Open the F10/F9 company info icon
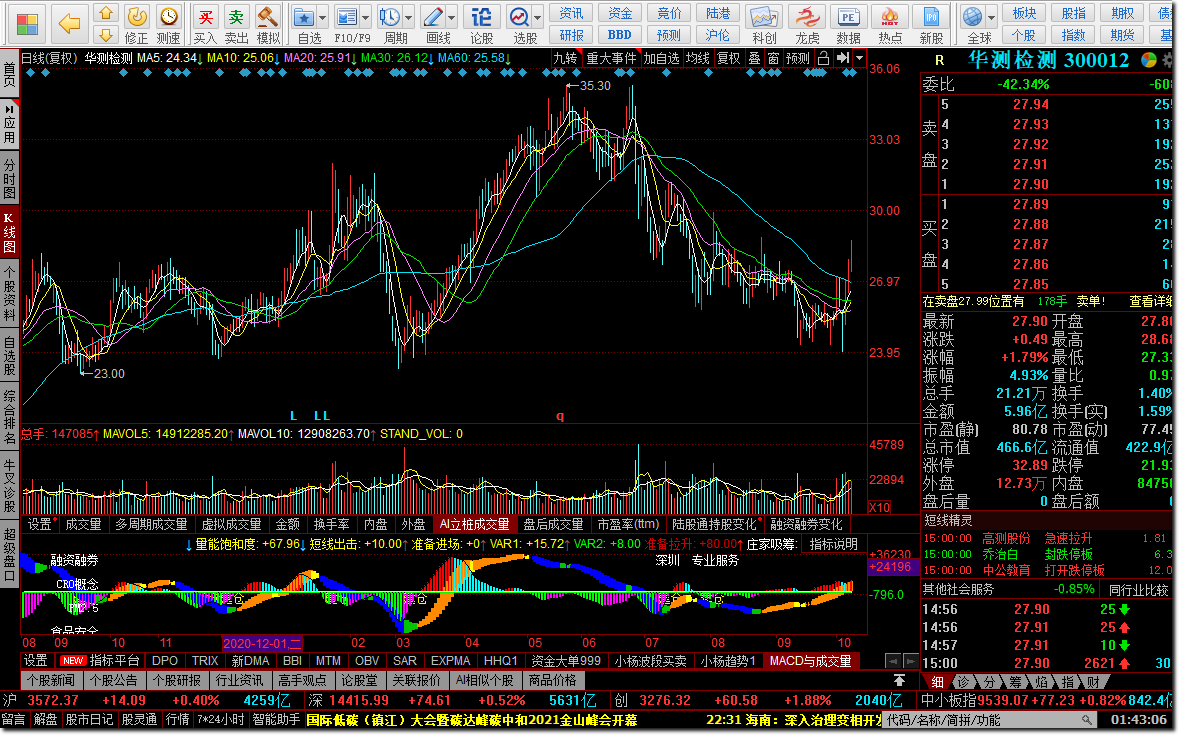The height and width of the screenshot is (736, 1181). 347,17
